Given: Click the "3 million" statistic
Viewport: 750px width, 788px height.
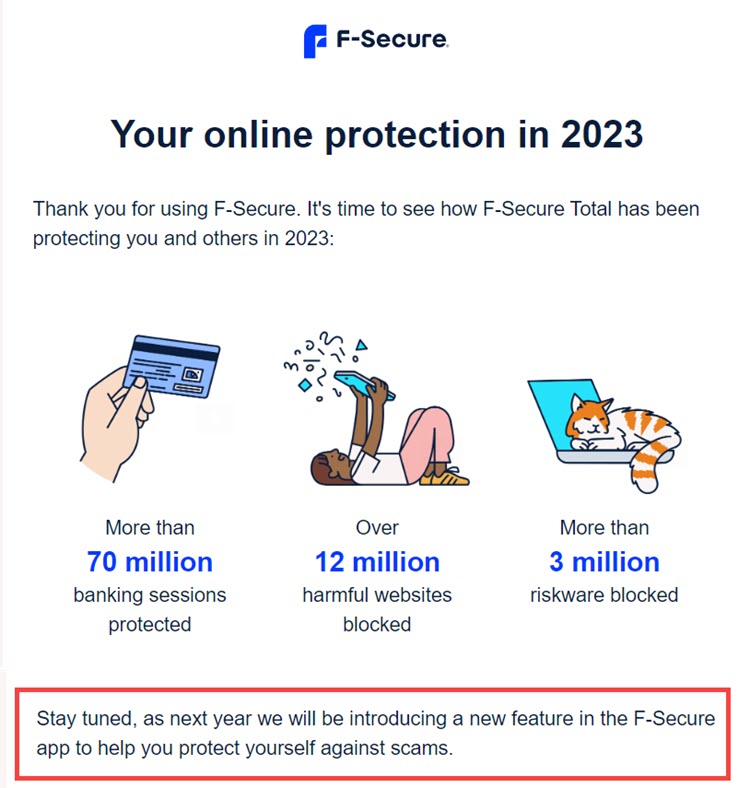Looking at the screenshot, I should tap(604, 561).
